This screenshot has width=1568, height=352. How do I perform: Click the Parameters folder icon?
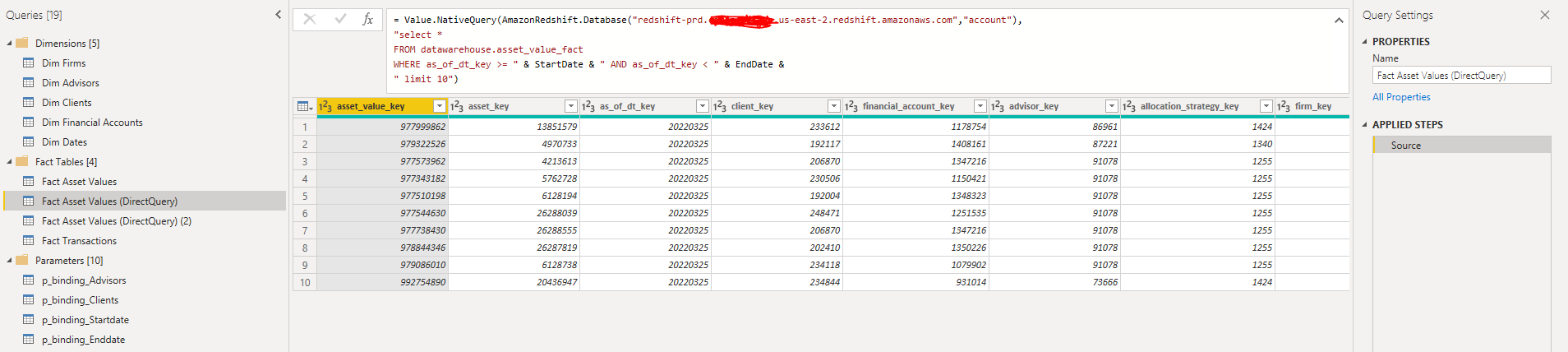[22, 260]
